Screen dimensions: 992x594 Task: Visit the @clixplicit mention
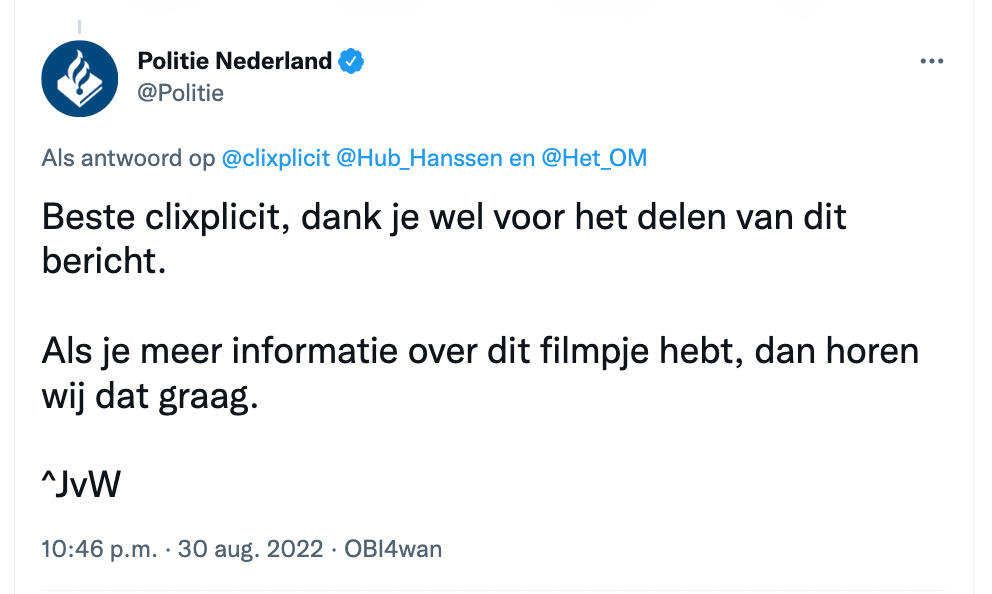click(276, 158)
